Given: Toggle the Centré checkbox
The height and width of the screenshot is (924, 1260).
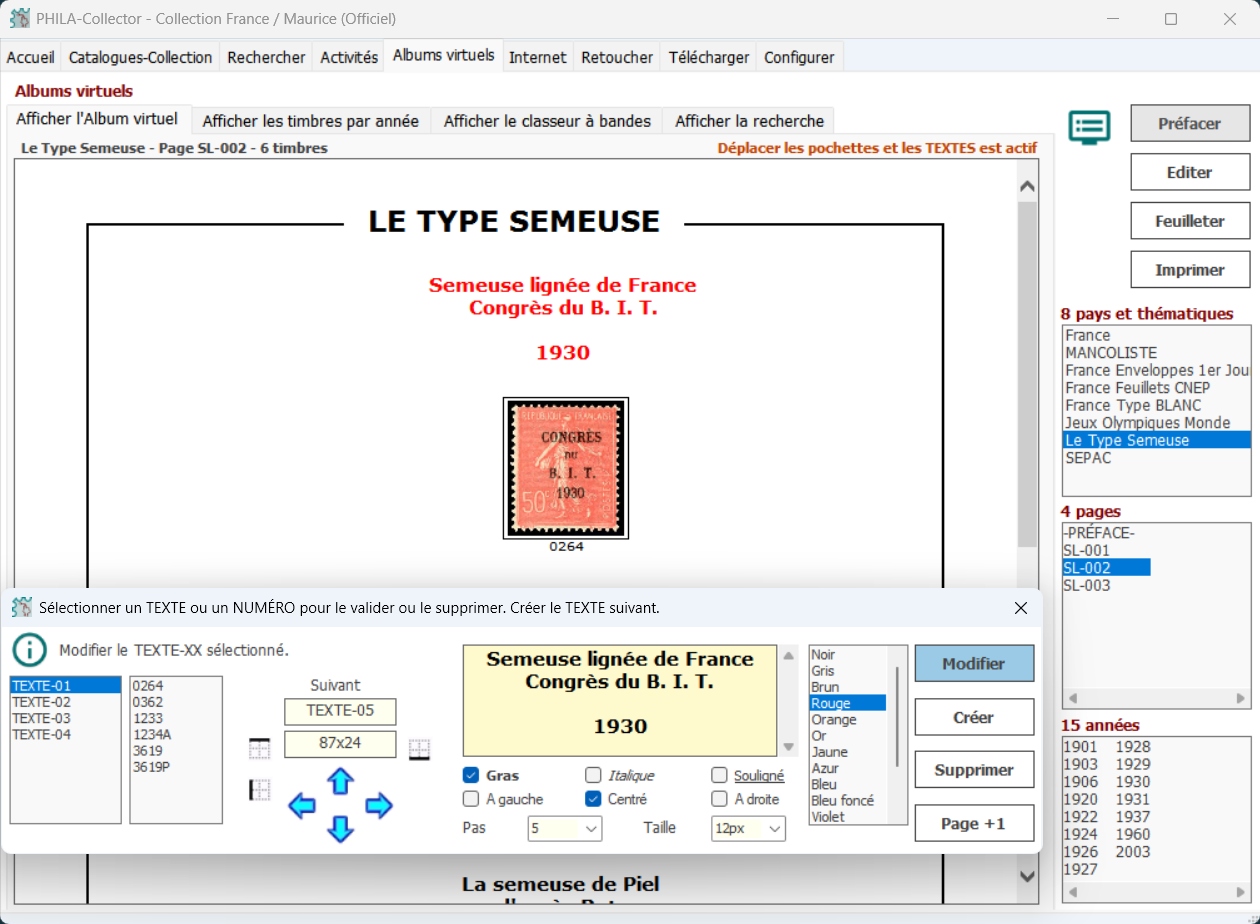Looking at the screenshot, I should 593,799.
